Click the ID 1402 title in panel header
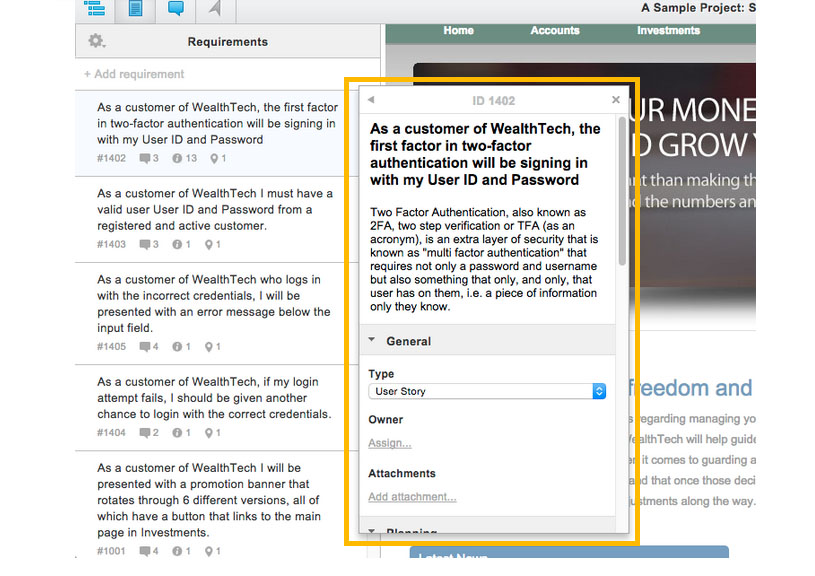Screen dimensions: 815x576 click(x=493, y=100)
